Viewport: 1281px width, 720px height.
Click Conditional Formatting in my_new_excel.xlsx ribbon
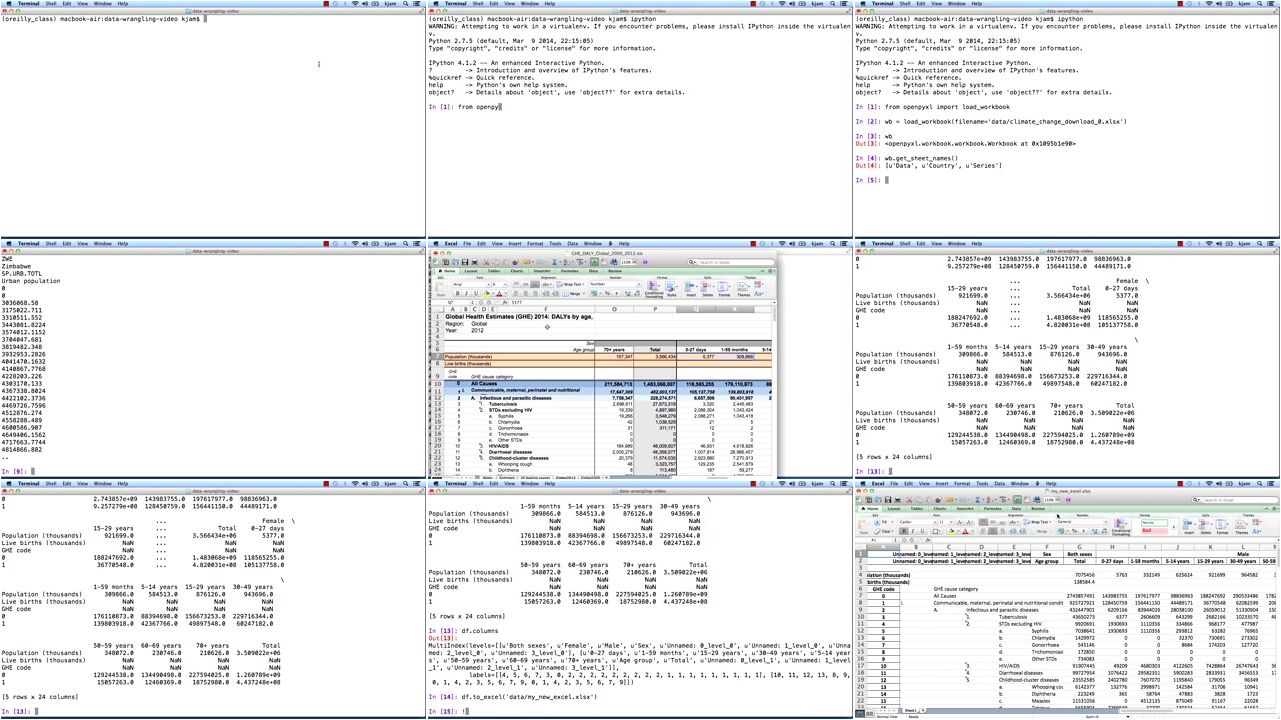point(1121,526)
